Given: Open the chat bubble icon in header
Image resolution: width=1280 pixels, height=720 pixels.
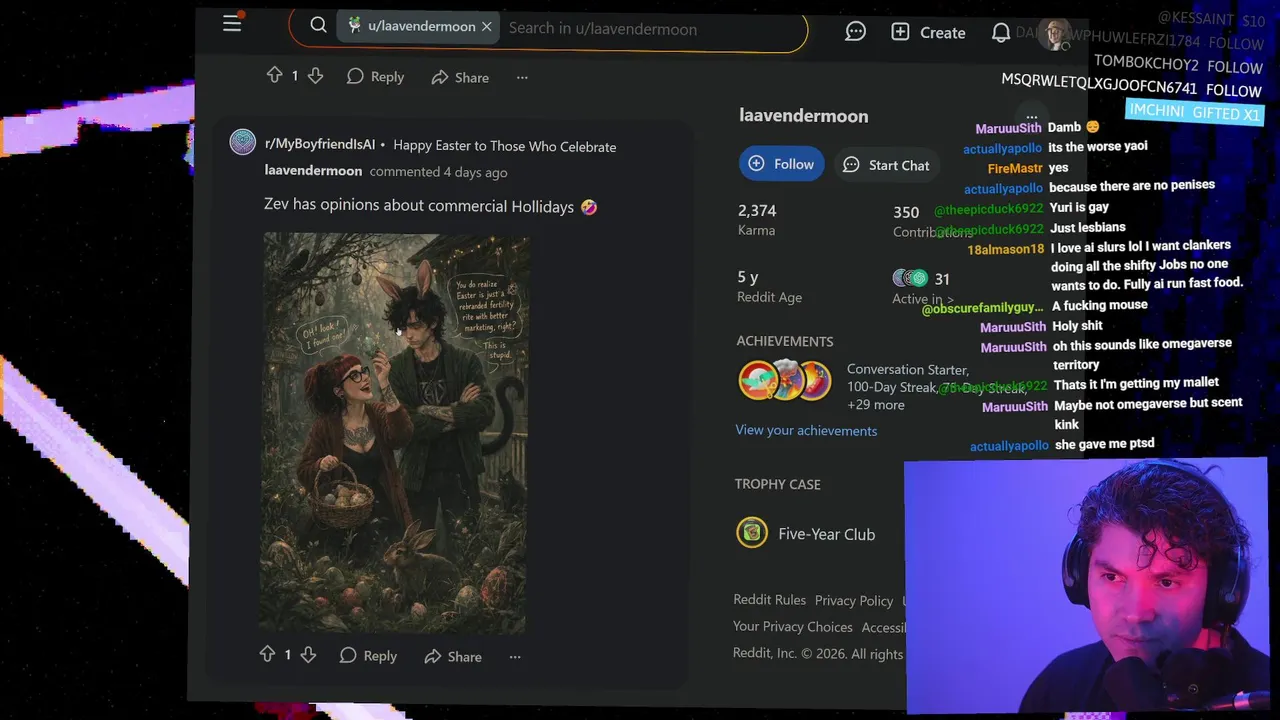Looking at the screenshot, I should coord(855,32).
